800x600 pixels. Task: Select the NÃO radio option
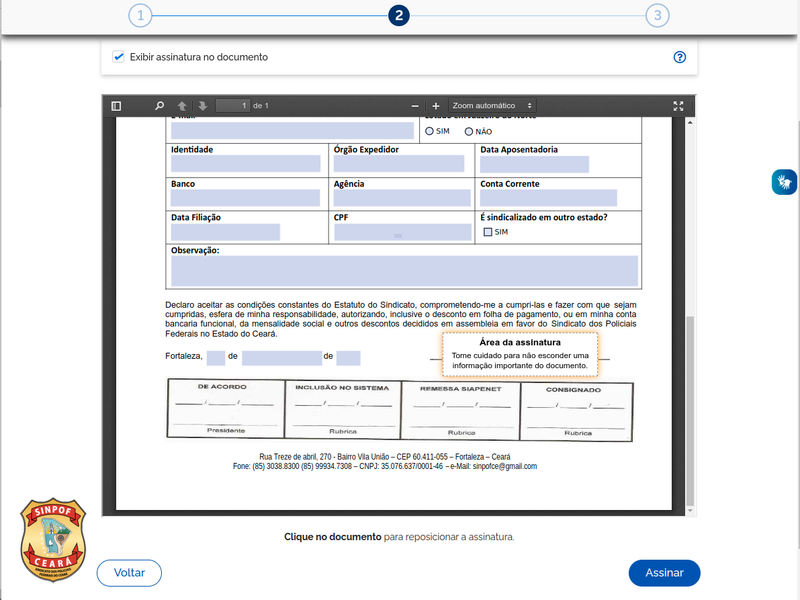pos(469,132)
